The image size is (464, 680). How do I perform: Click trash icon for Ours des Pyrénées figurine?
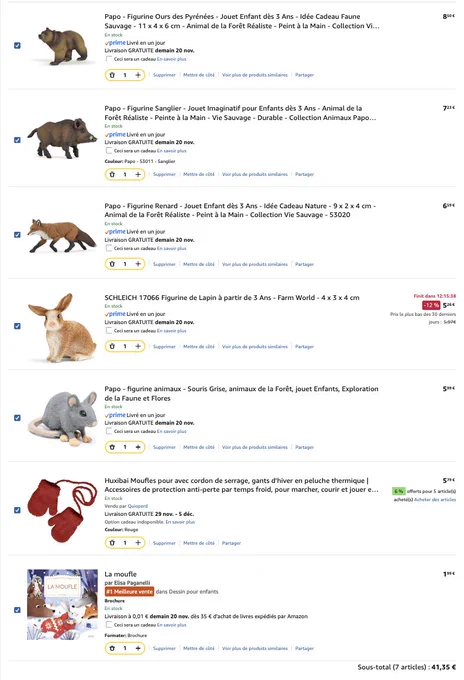pyautogui.click(x=112, y=75)
